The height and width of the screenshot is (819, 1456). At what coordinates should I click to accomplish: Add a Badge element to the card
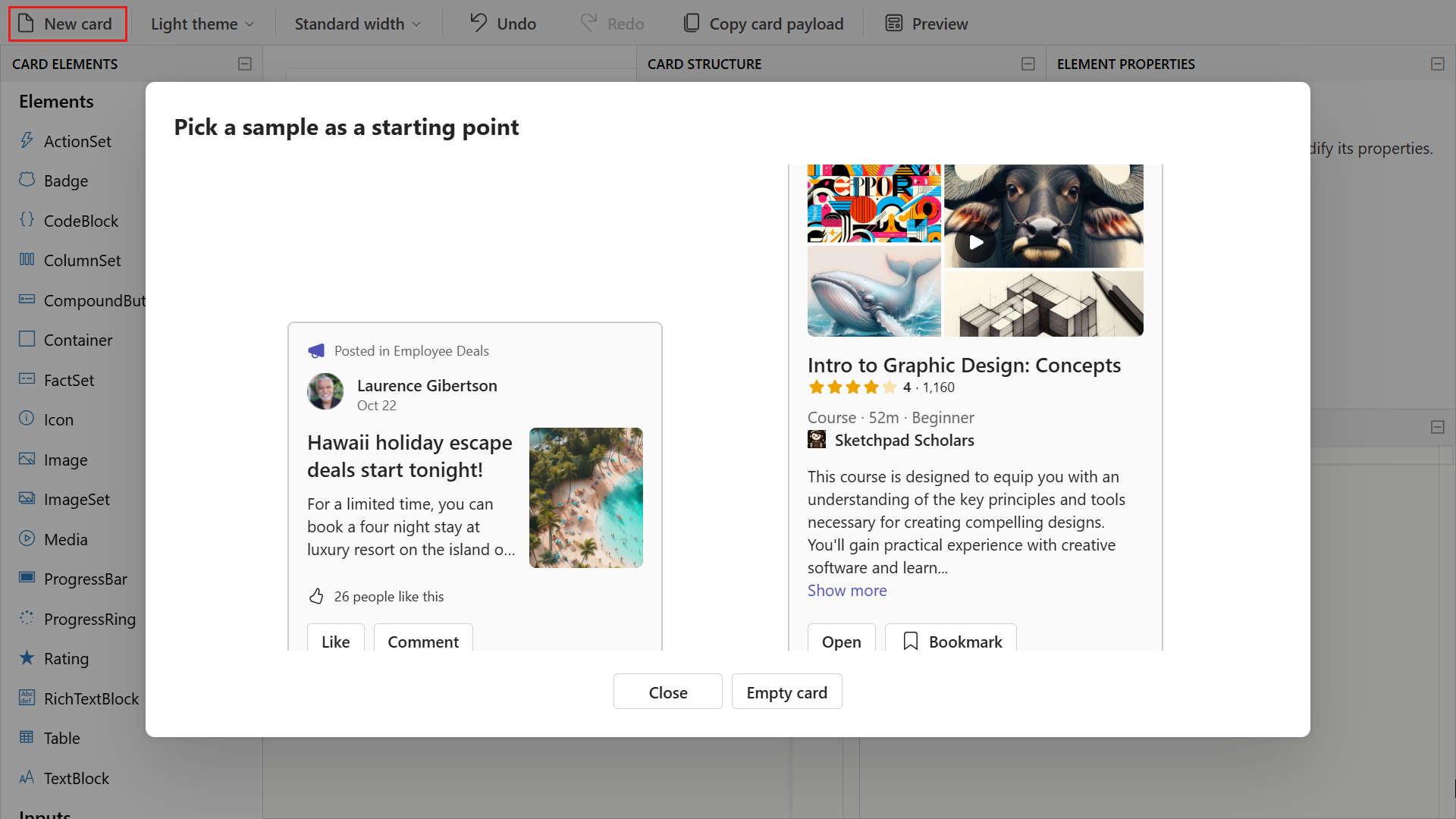point(66,180)
